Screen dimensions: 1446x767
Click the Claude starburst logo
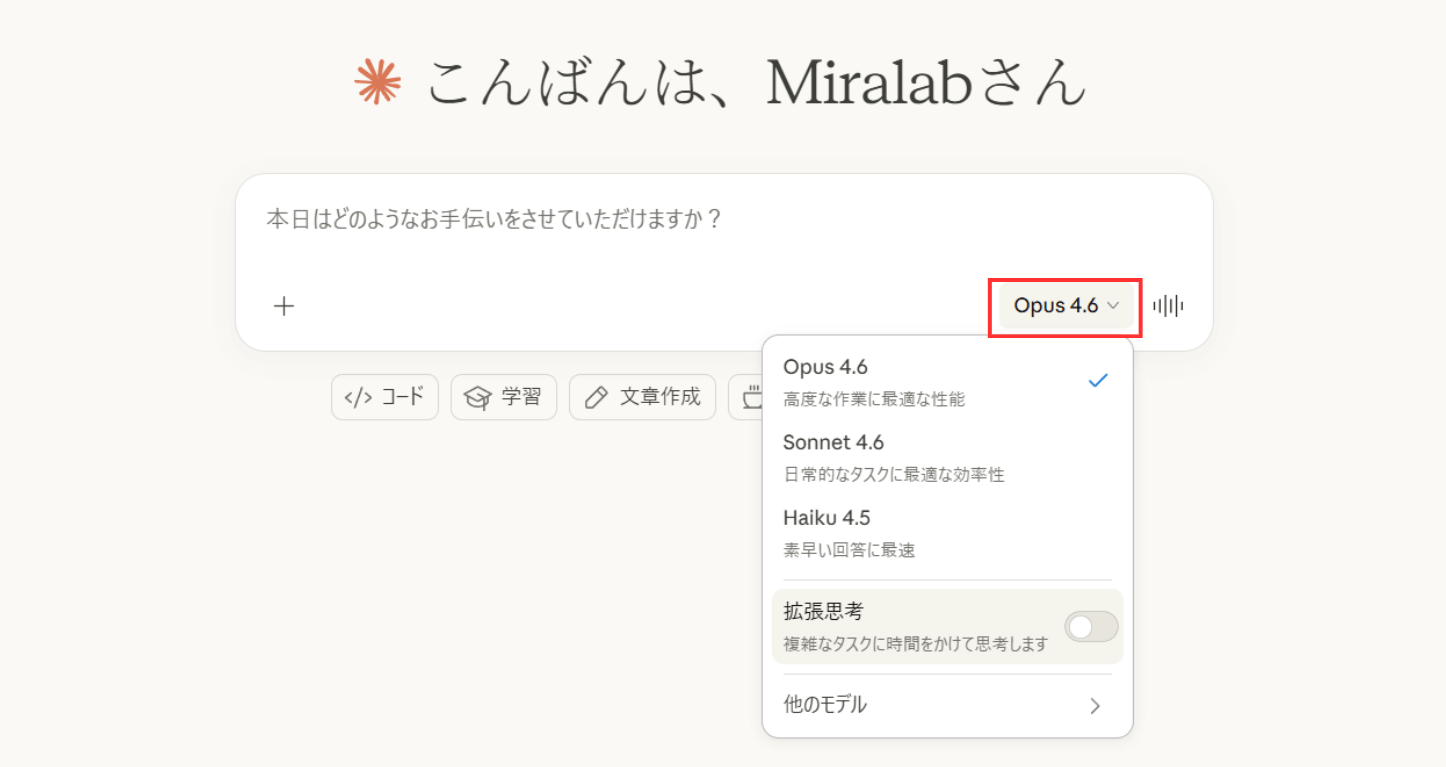click(378, 81)
